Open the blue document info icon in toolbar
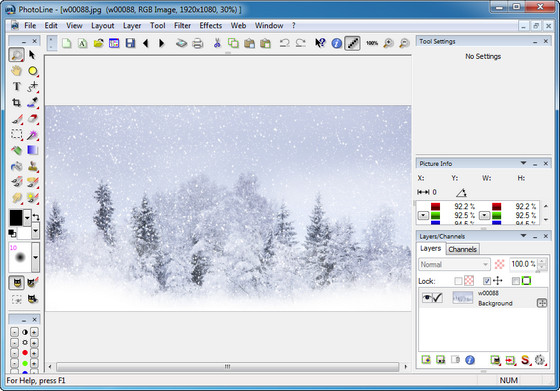 point(336,43)
